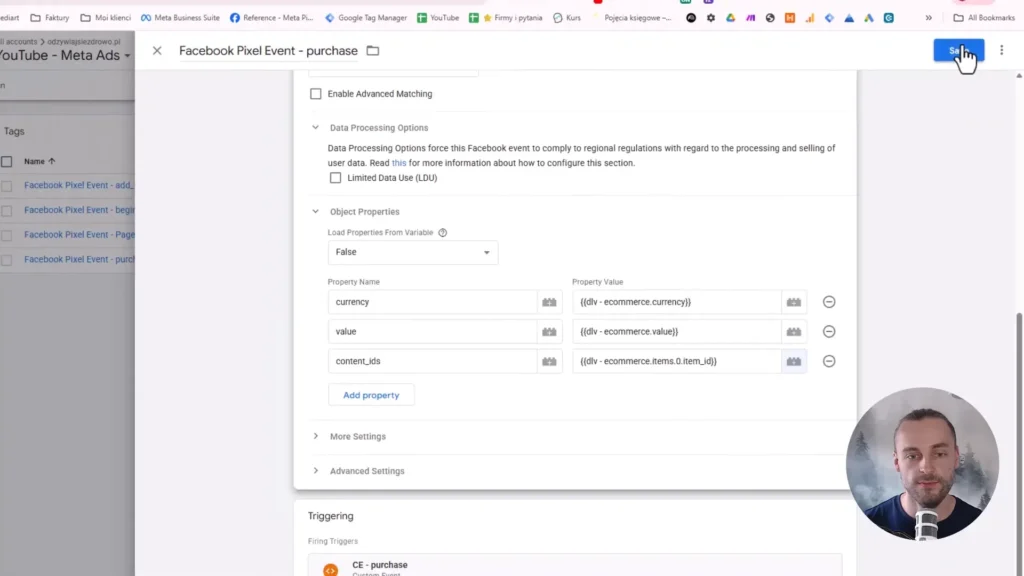Click the CE - purchase firing trigger
This screenshot has width=1024, height=576.
(x=575, y=566)
